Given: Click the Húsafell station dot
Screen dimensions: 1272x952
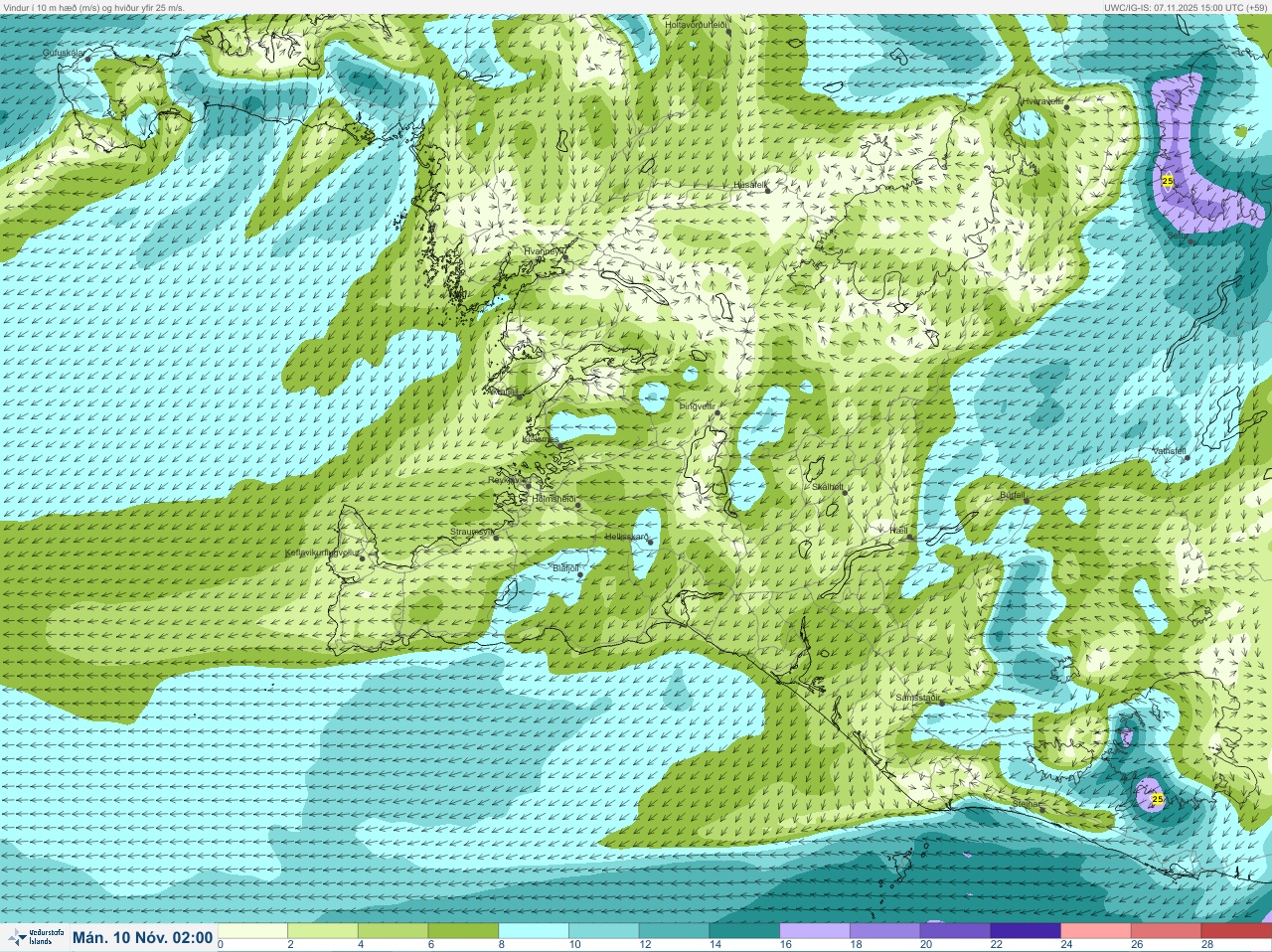Looking at the screenshot, I should click(x=767, y=189).
